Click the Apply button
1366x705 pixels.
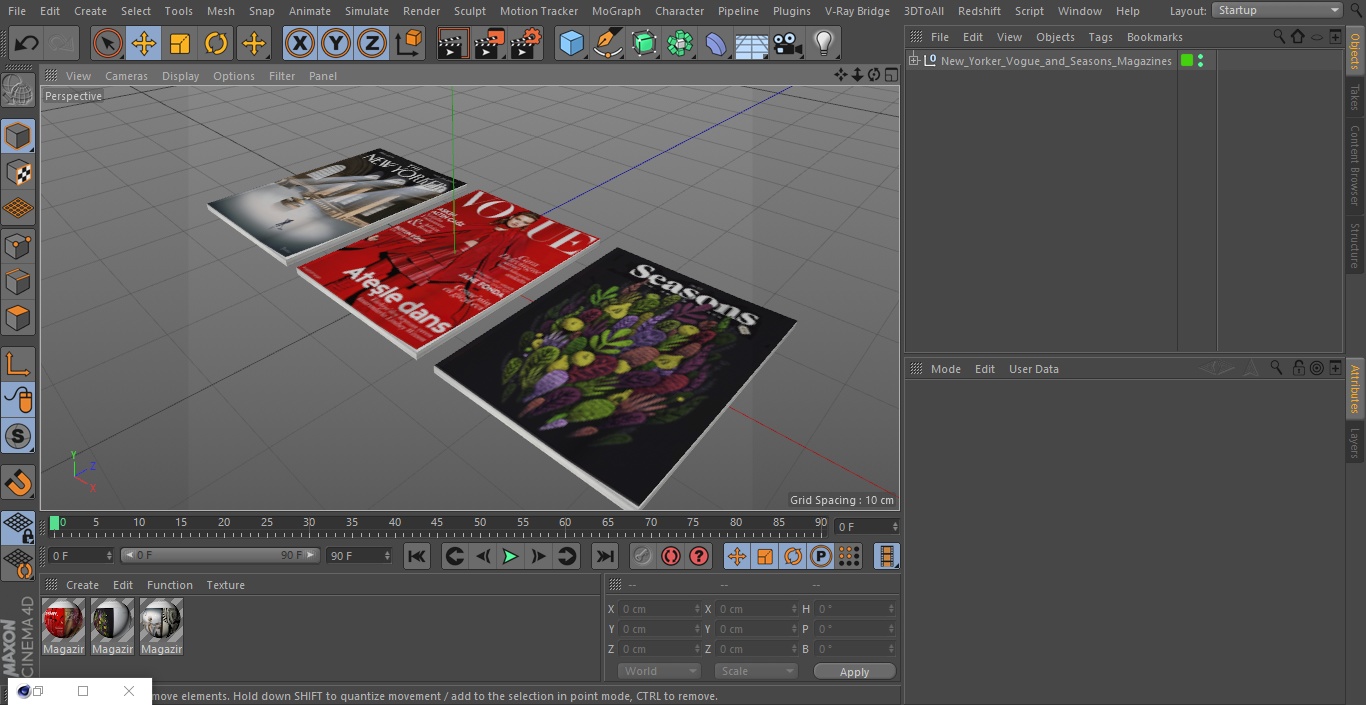pos(854,672)
